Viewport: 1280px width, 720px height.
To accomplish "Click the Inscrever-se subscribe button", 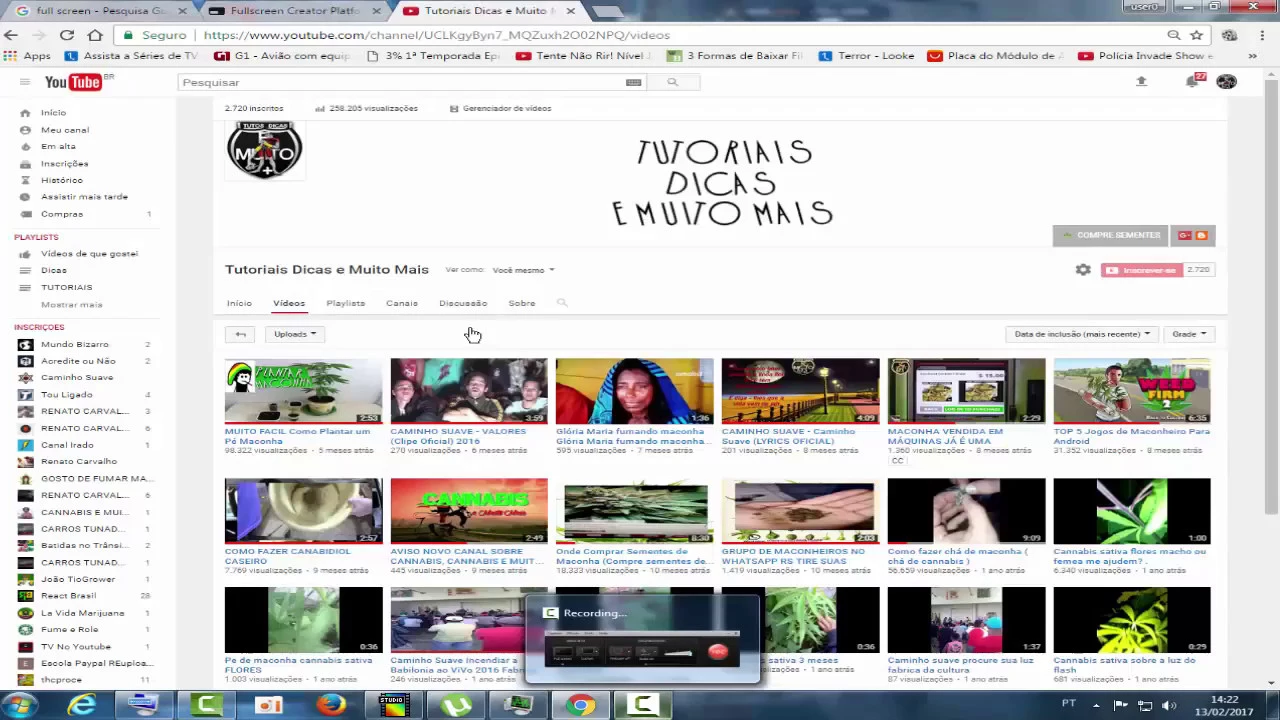I will coord(1142,270).
